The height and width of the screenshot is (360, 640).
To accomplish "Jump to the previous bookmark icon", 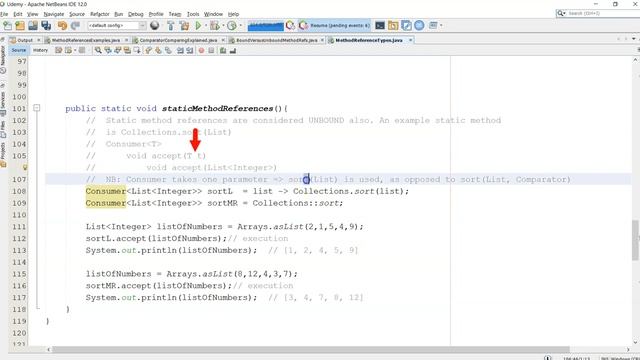I will 148,51.
